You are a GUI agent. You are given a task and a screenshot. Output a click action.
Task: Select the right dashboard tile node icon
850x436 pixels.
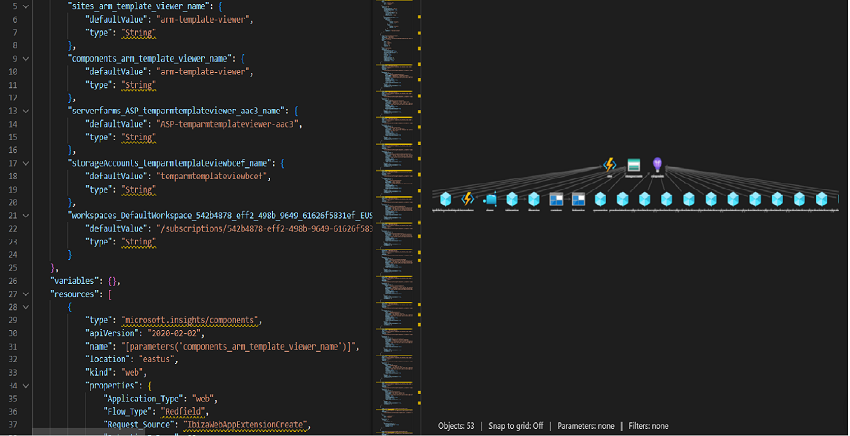(x=578, y=199)
